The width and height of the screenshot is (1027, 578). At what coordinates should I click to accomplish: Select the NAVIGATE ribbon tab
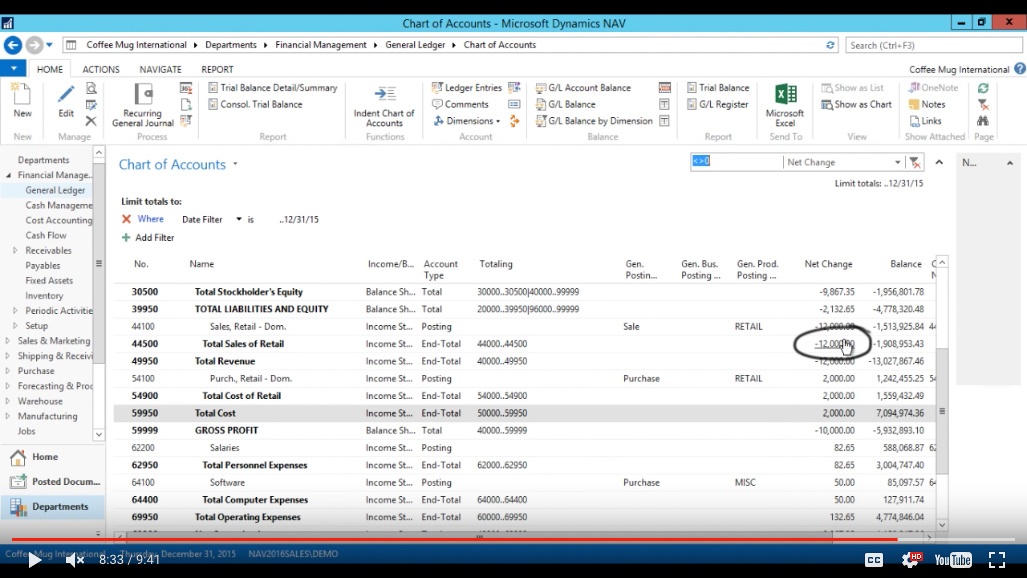(160, 69)
